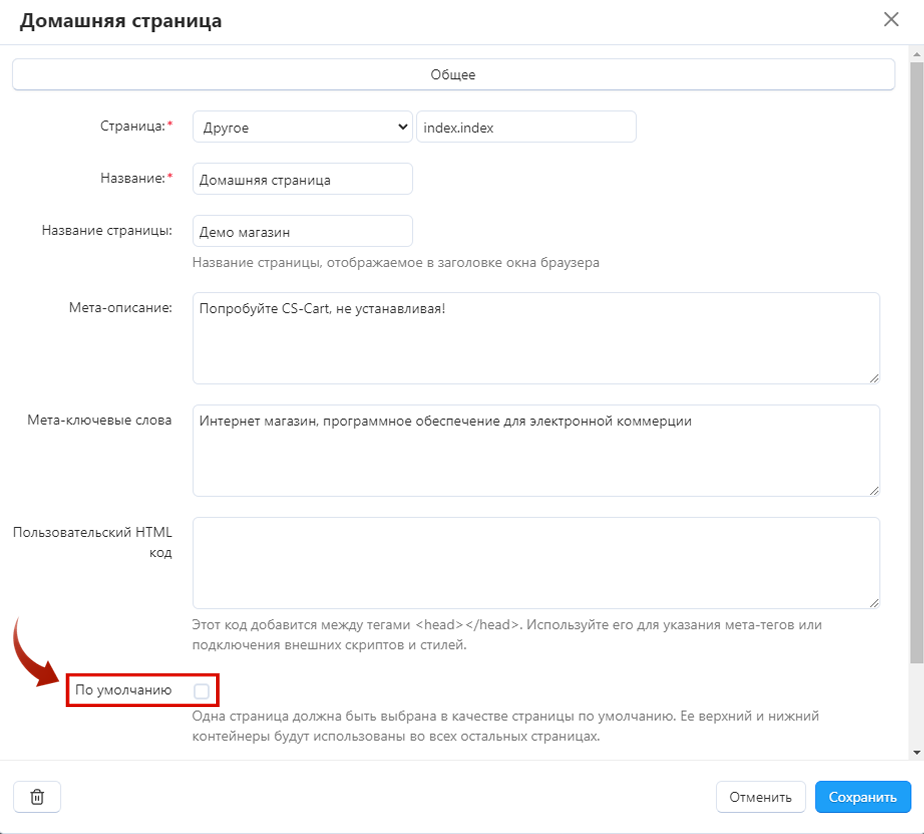Click into the Название field
The width and height of the screenshot is (924, 834).
302,180
